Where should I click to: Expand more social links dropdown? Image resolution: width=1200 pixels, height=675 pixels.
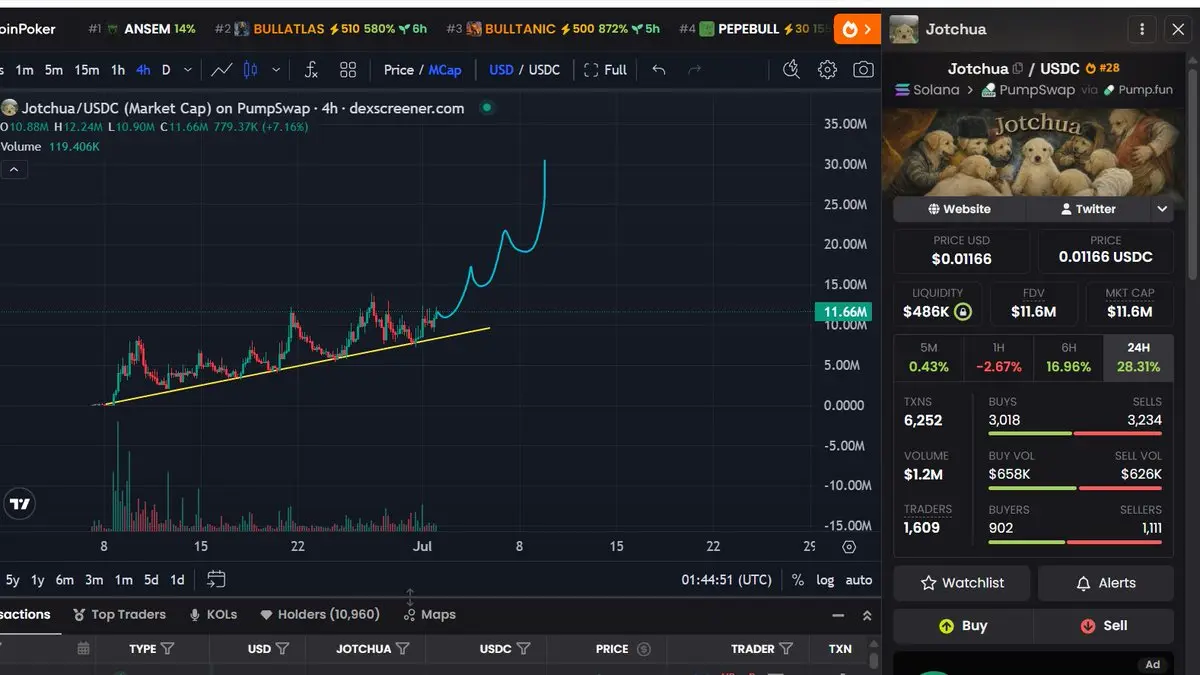pyautogui.click(x=1161, y=209)
